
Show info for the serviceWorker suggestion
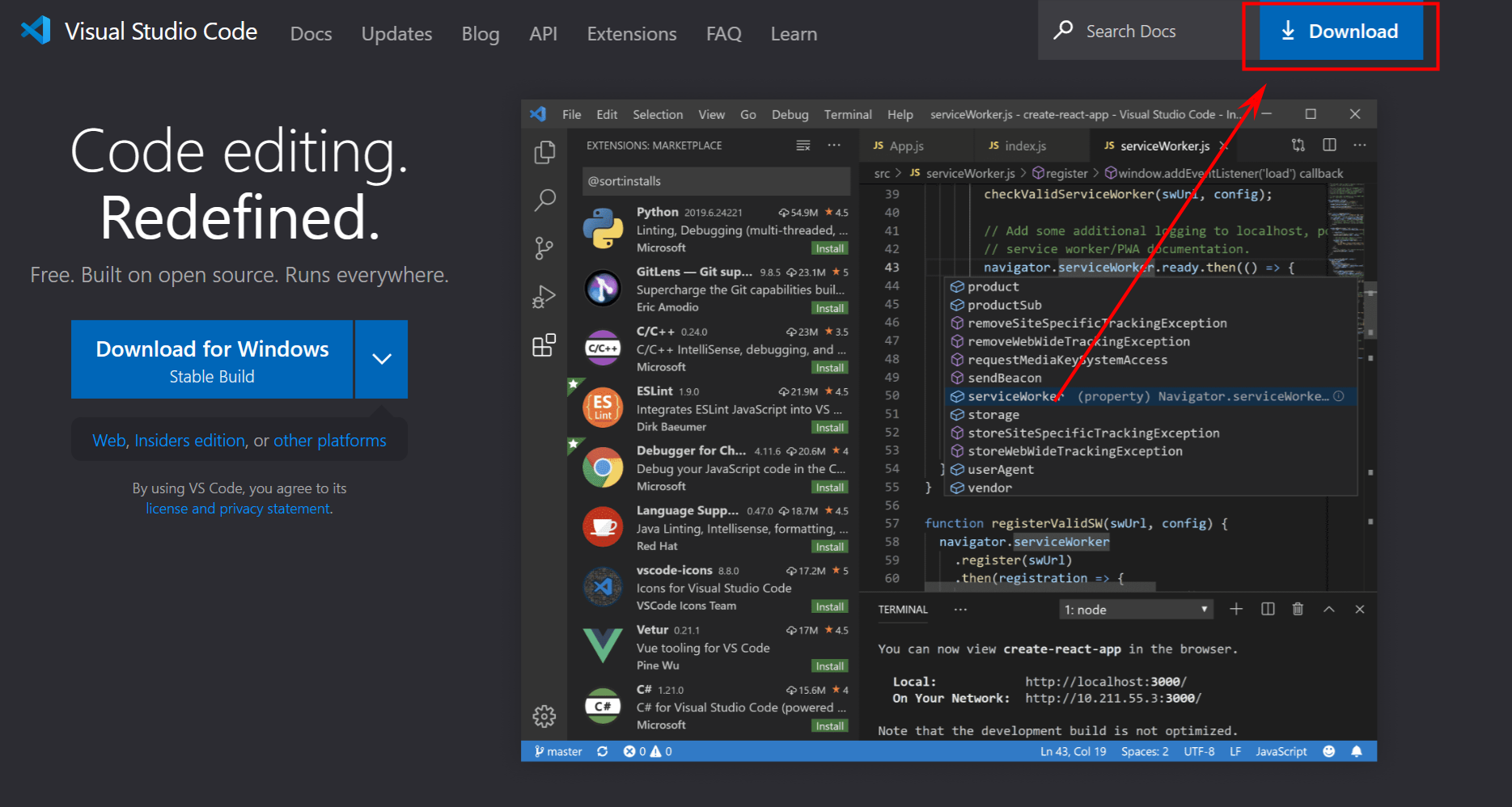coord(1339,396)
